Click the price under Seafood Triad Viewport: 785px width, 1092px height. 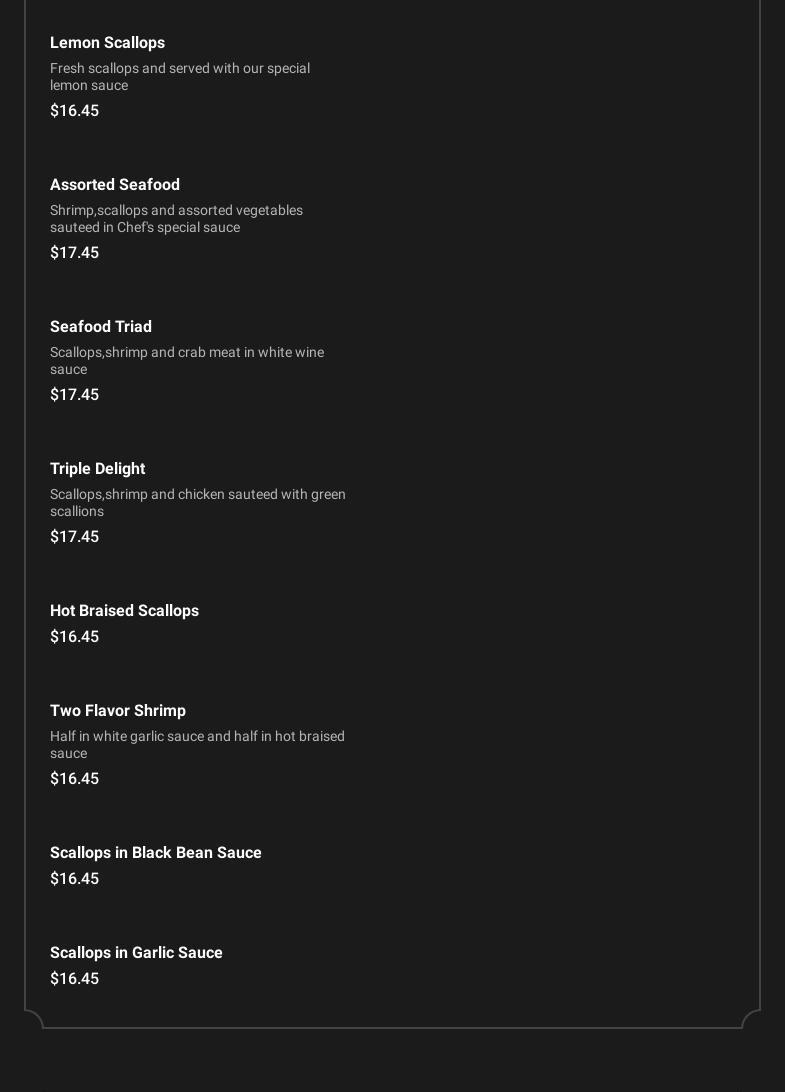pos(74,395)
